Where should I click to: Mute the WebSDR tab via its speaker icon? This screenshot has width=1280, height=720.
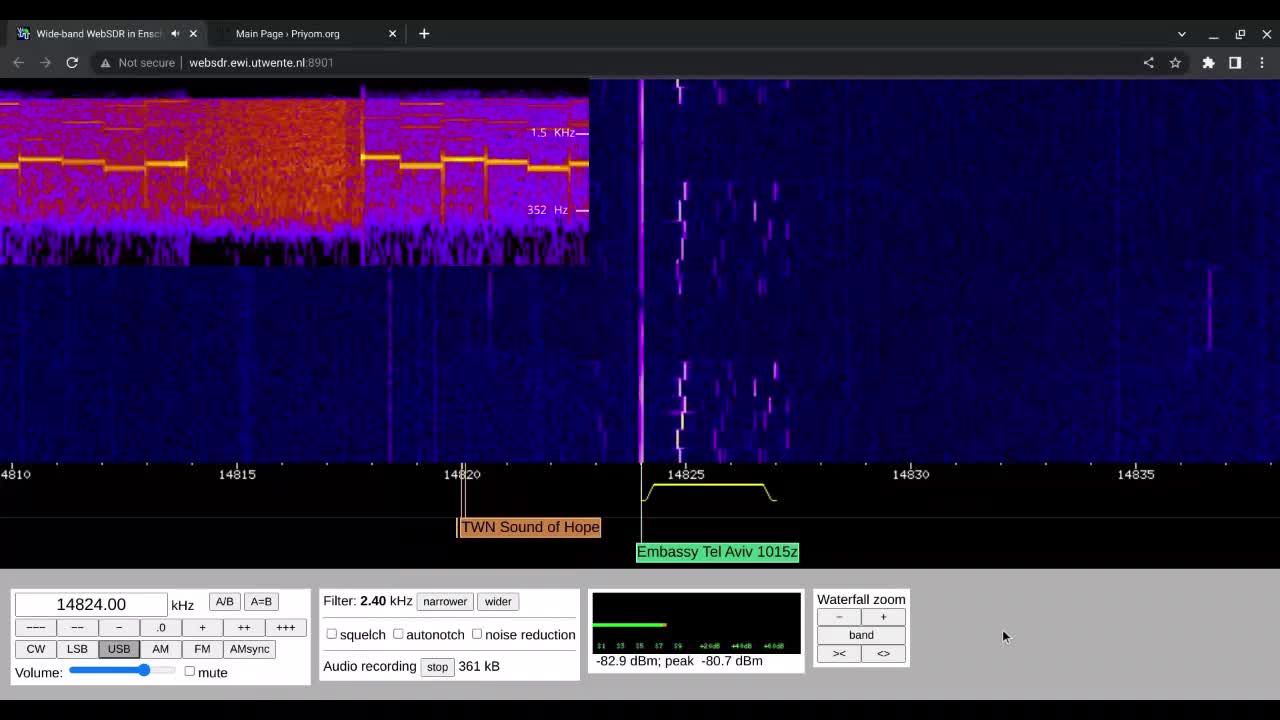pyautogui.click(x=175, y=33)
